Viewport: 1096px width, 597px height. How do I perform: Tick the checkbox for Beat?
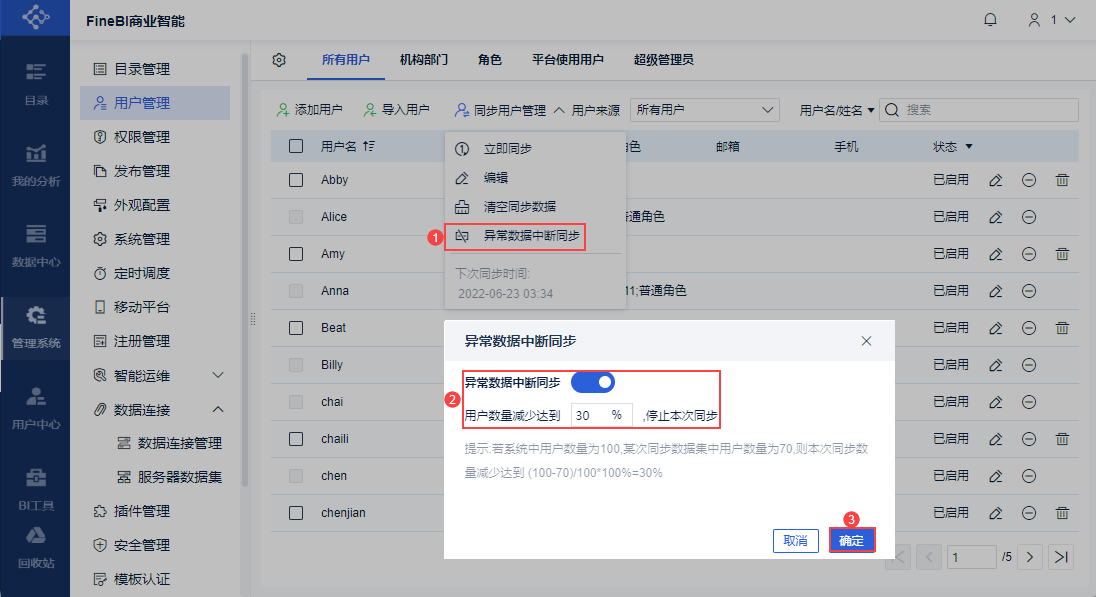tap(296, 328)
